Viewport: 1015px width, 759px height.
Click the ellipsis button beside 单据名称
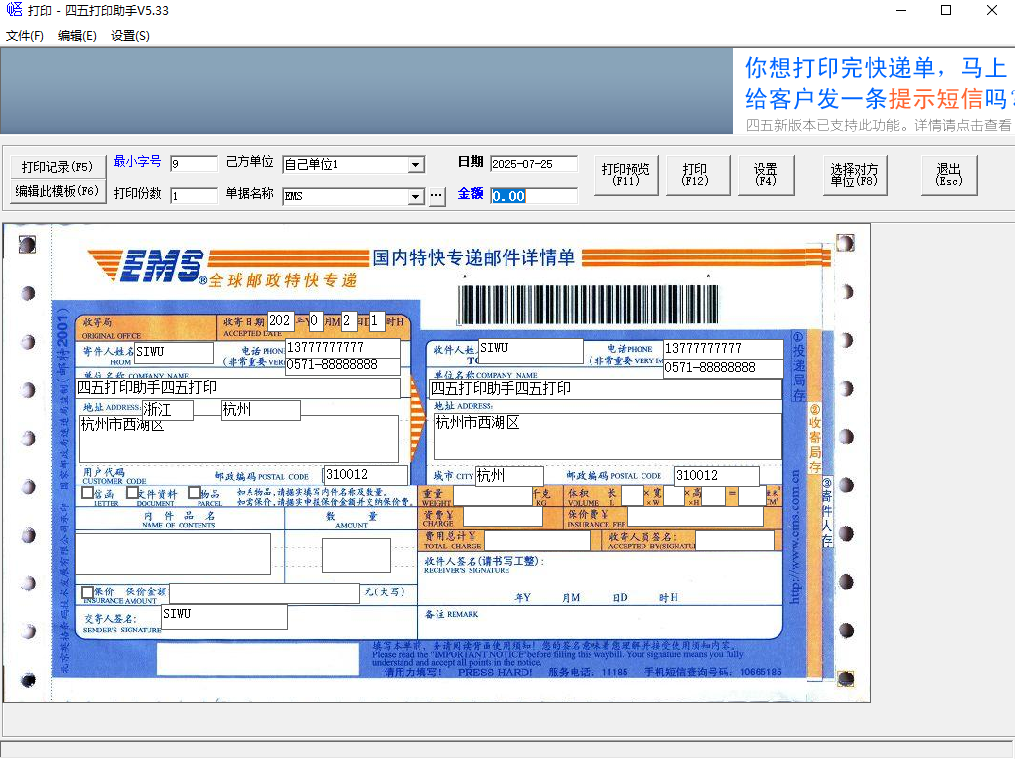437,196
